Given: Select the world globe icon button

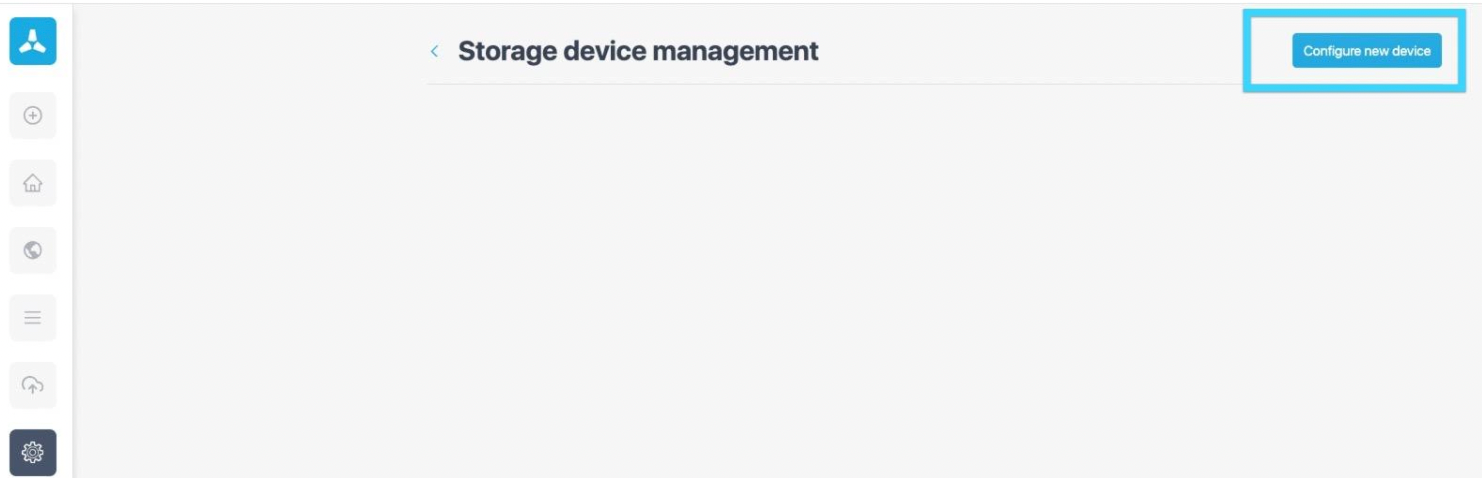Looking at the screenshot, I should pyautogui.click(x=33, y=250).
